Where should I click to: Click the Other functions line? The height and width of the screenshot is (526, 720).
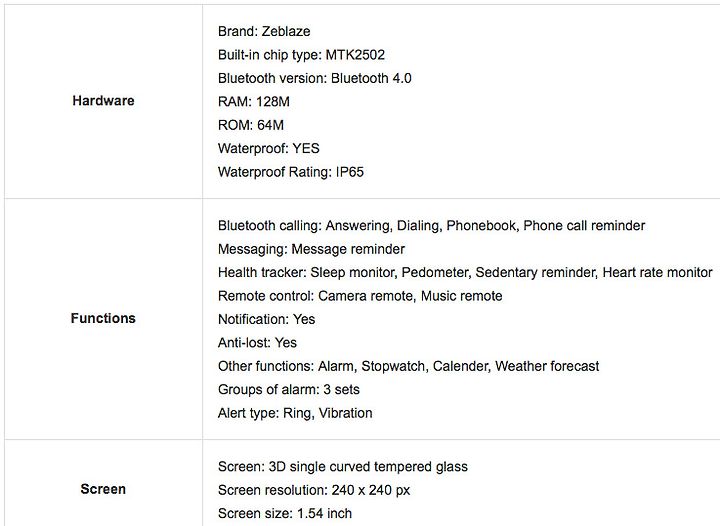408,366
